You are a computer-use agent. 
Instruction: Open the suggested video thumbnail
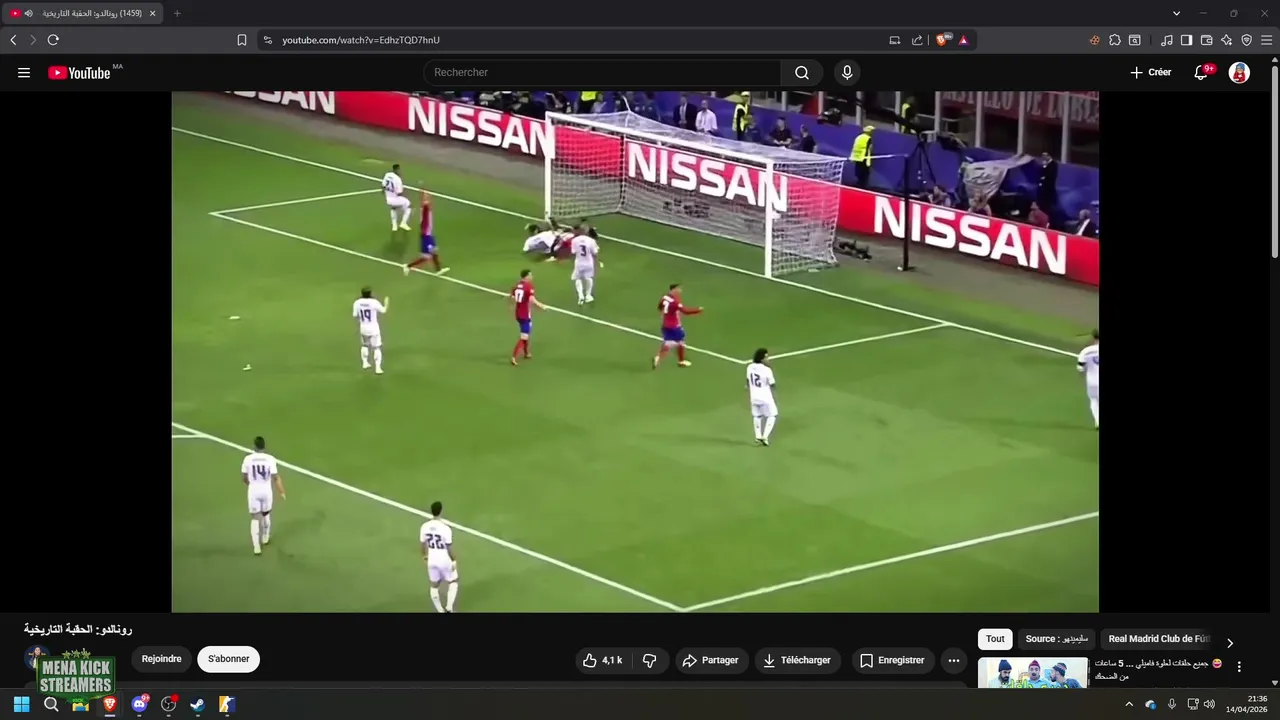1033,672
